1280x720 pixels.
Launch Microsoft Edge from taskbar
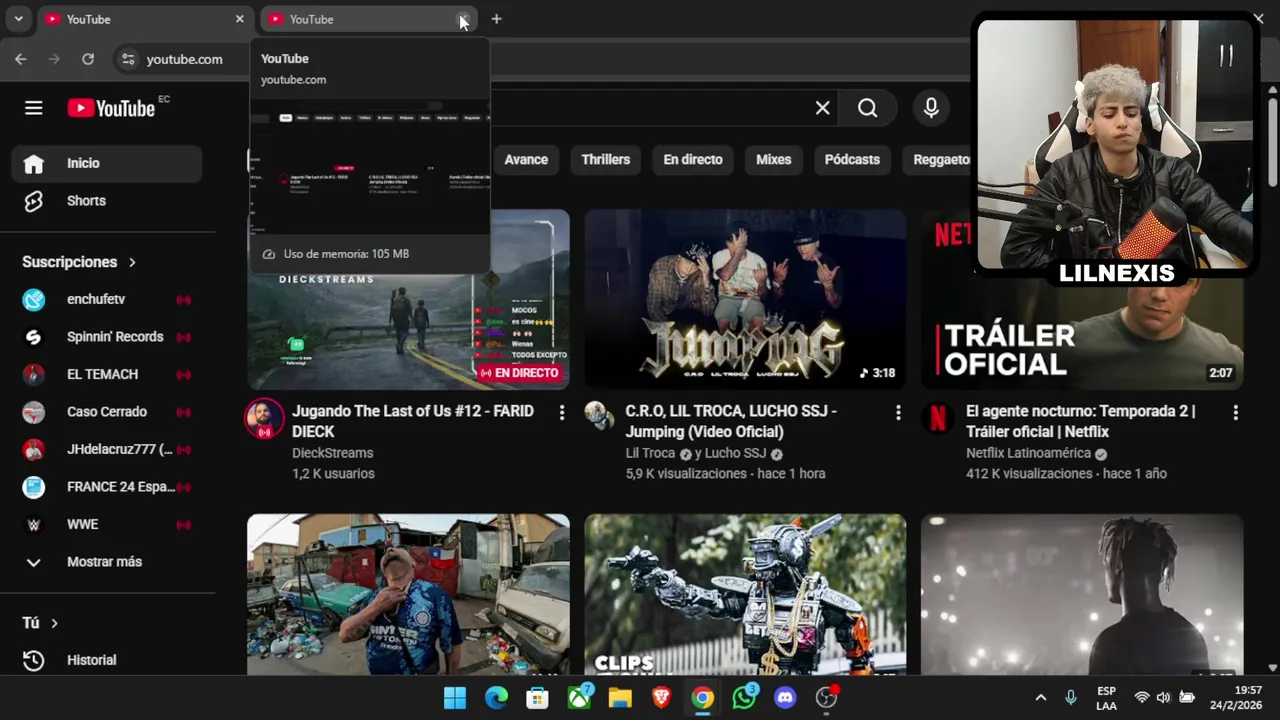point(496,698)
